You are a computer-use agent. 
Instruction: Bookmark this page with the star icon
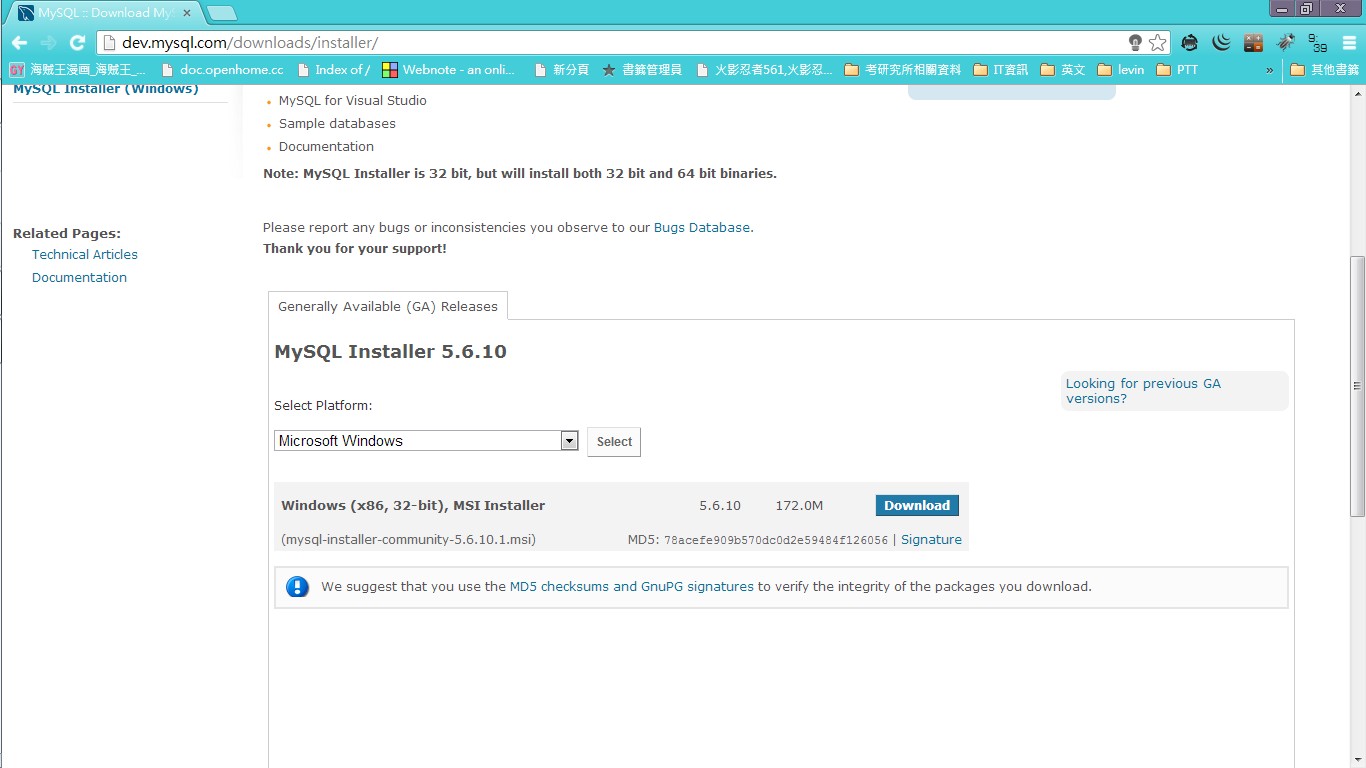pos(1157,43)
